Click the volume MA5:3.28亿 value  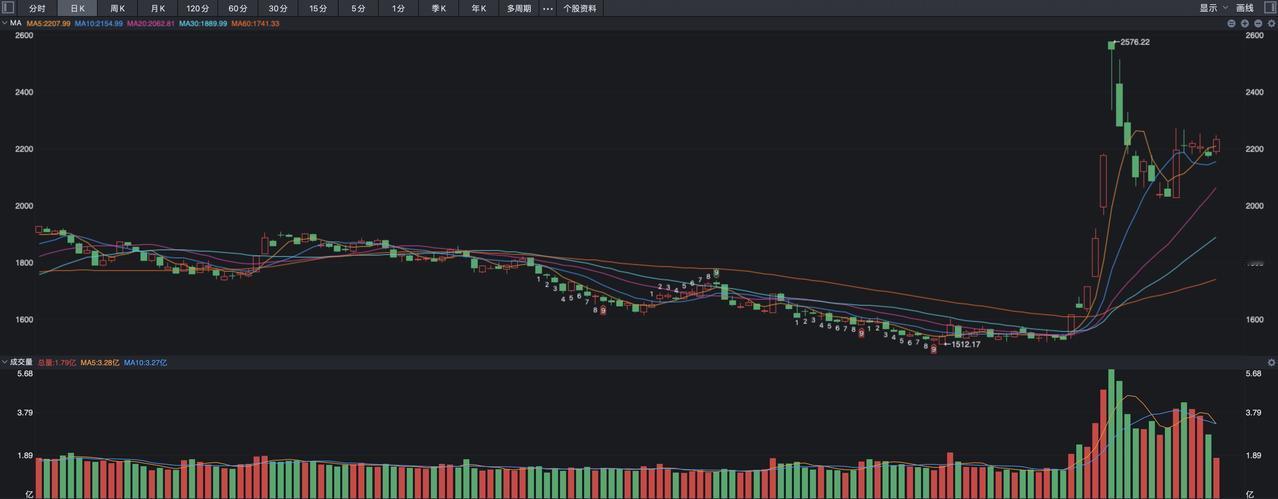tap(100, 363)
